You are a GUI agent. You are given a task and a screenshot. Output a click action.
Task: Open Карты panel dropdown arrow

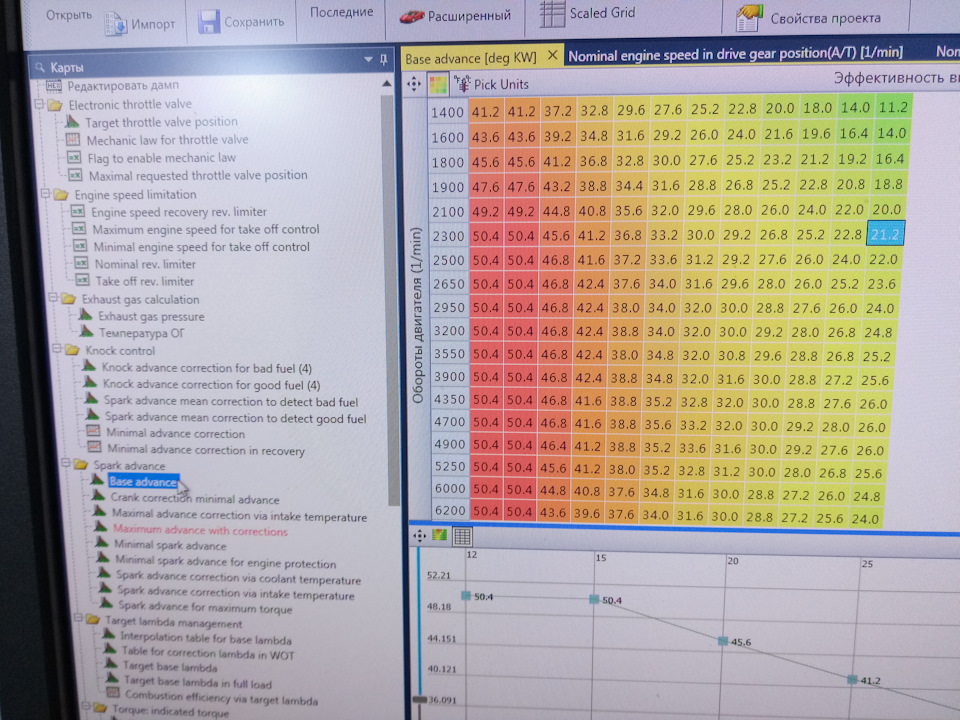coord(368,59)
